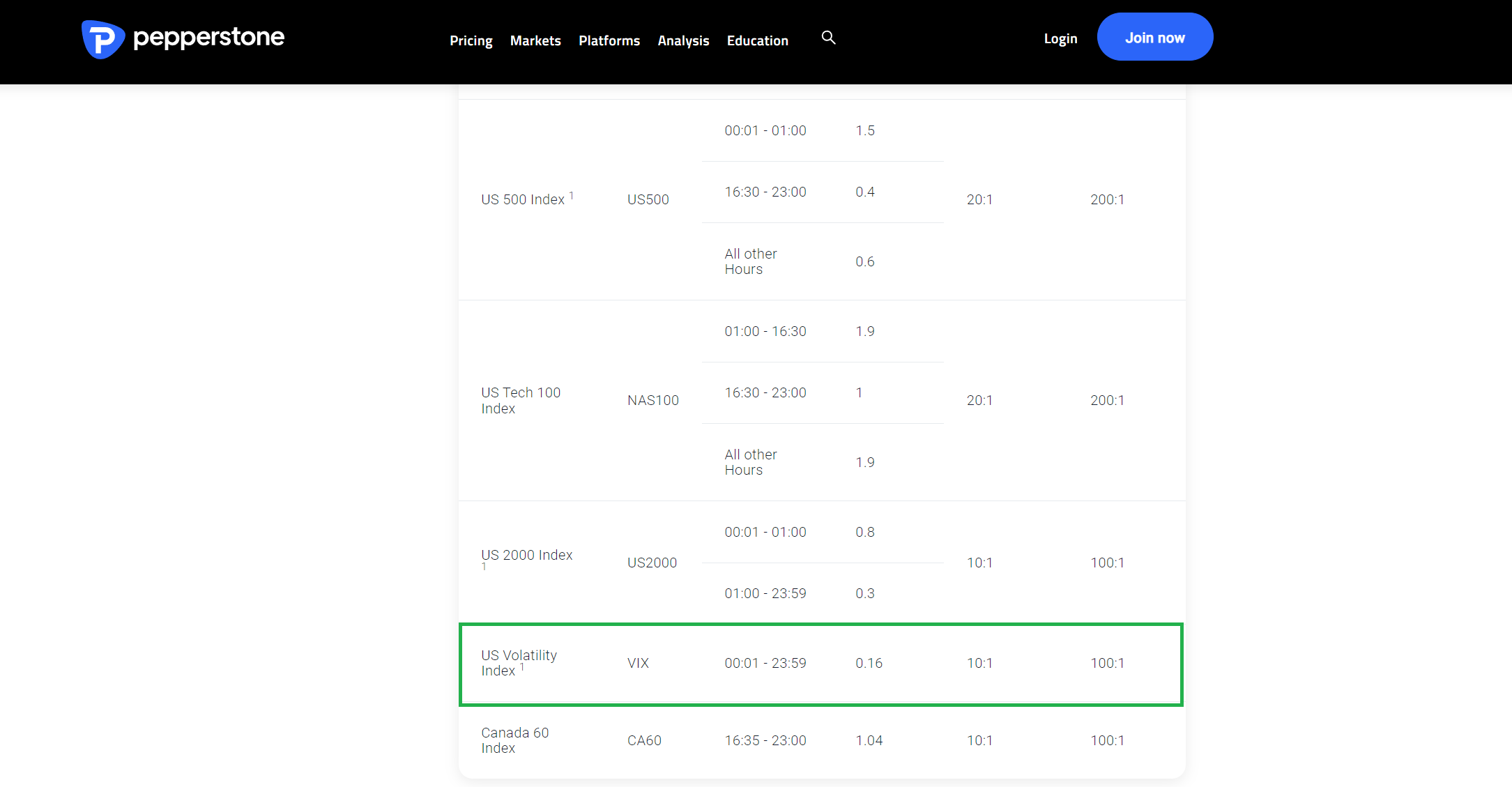This screenshot has height=787, width=1512.
Task: Open the Markets menu
Action: click(535, 40)
